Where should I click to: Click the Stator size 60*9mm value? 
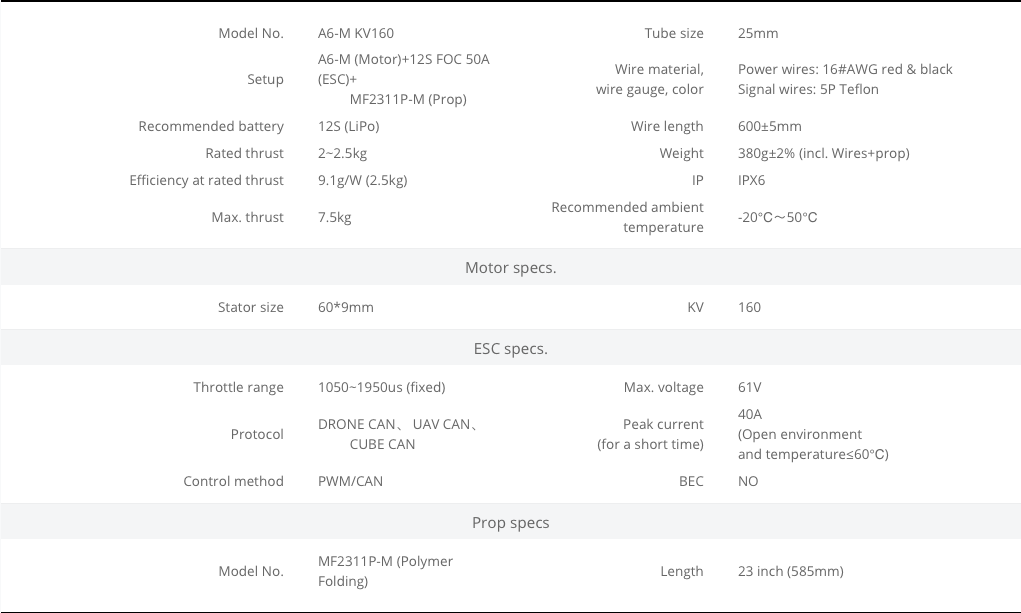pos(346,307)
